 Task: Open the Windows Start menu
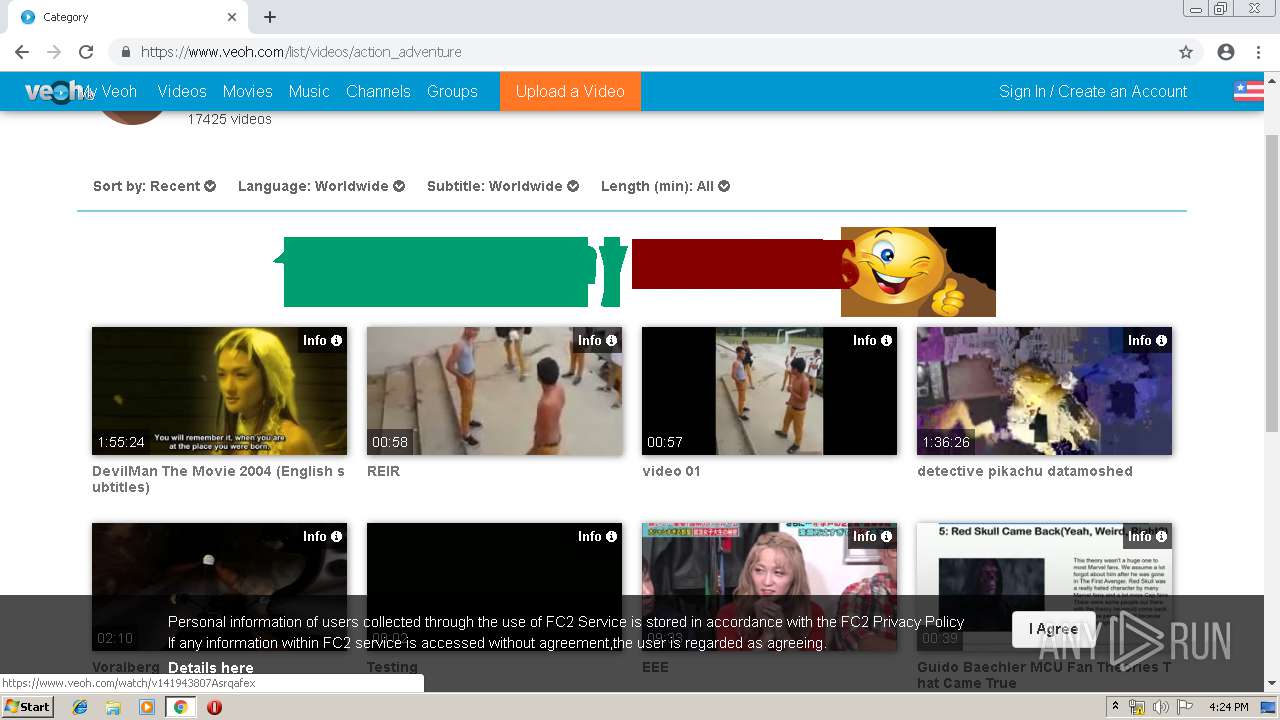(x=27, y=707)
